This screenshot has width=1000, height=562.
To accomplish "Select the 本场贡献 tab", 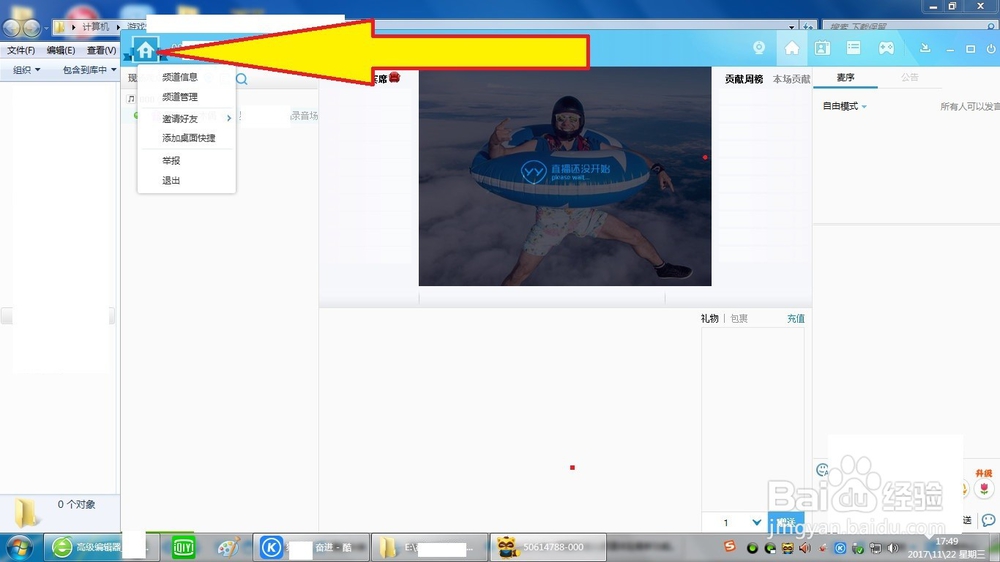I will click(x=791, y=79).
